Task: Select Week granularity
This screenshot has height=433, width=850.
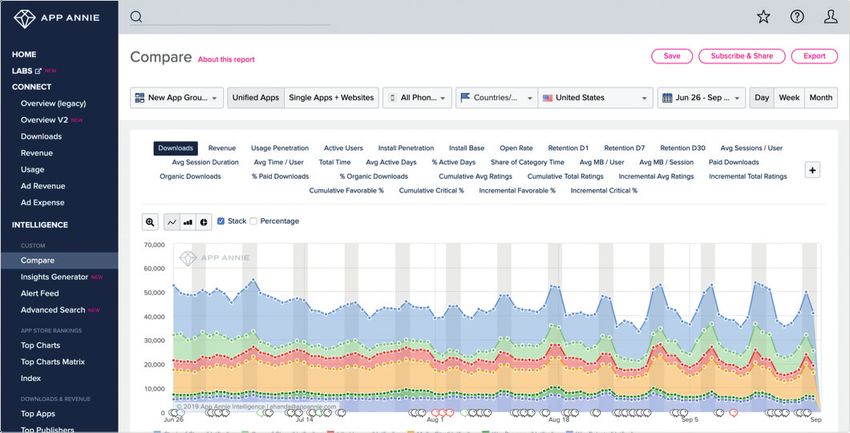Action: pos(789,98)
